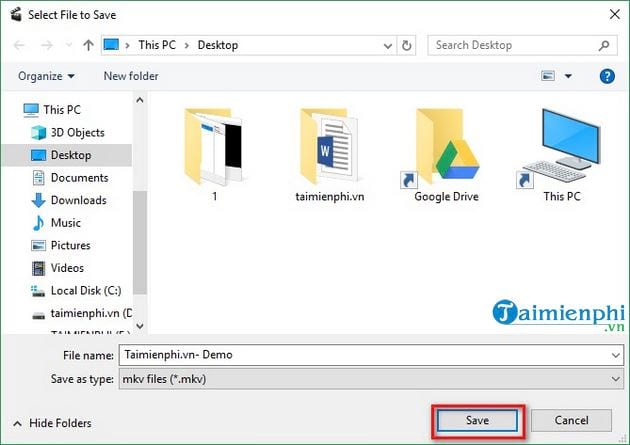
Task: Open the Help question mark icon
Action: pos(607,76)
